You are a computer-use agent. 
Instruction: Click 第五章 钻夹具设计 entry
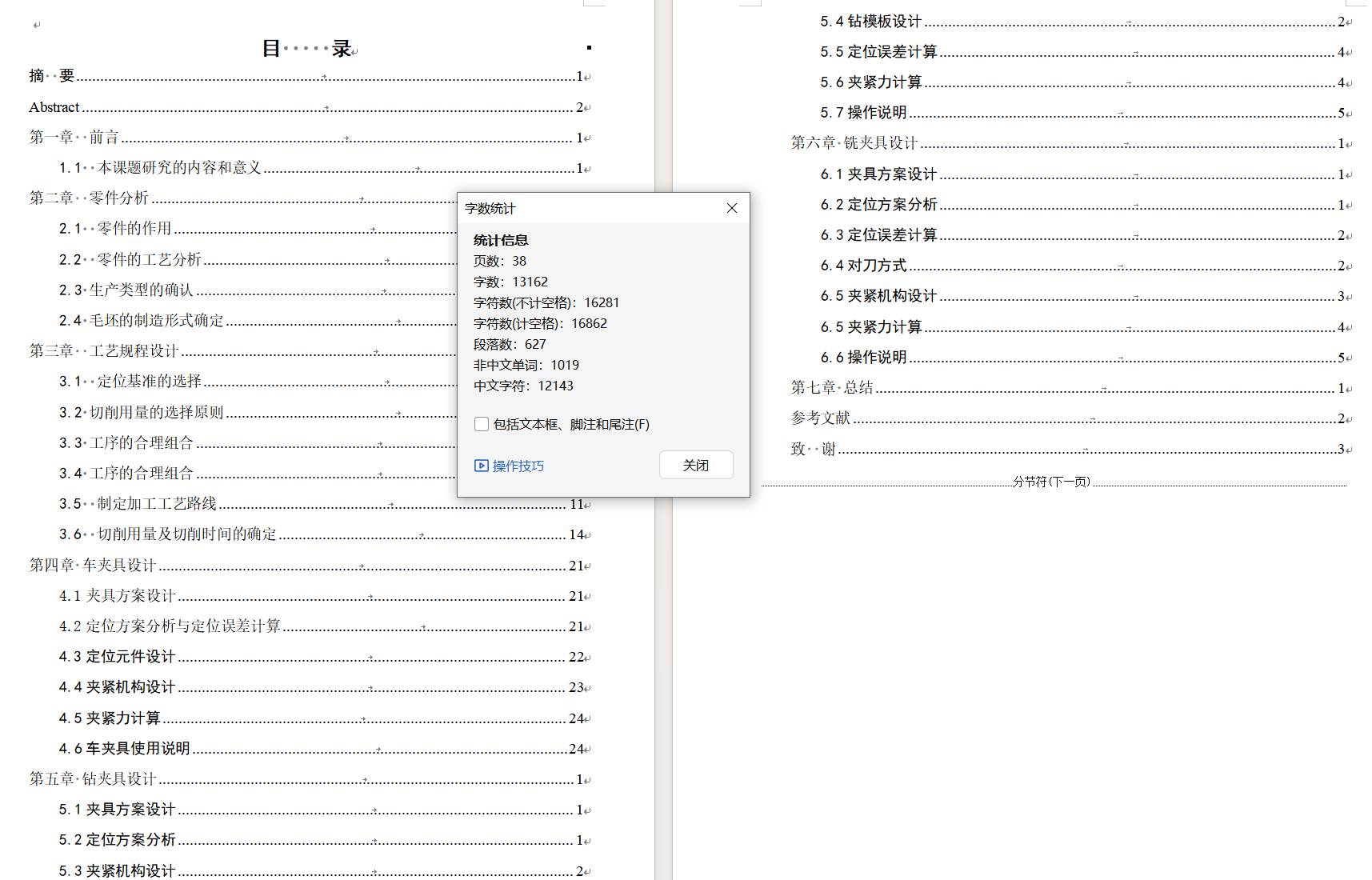click(x=310, y=778)
